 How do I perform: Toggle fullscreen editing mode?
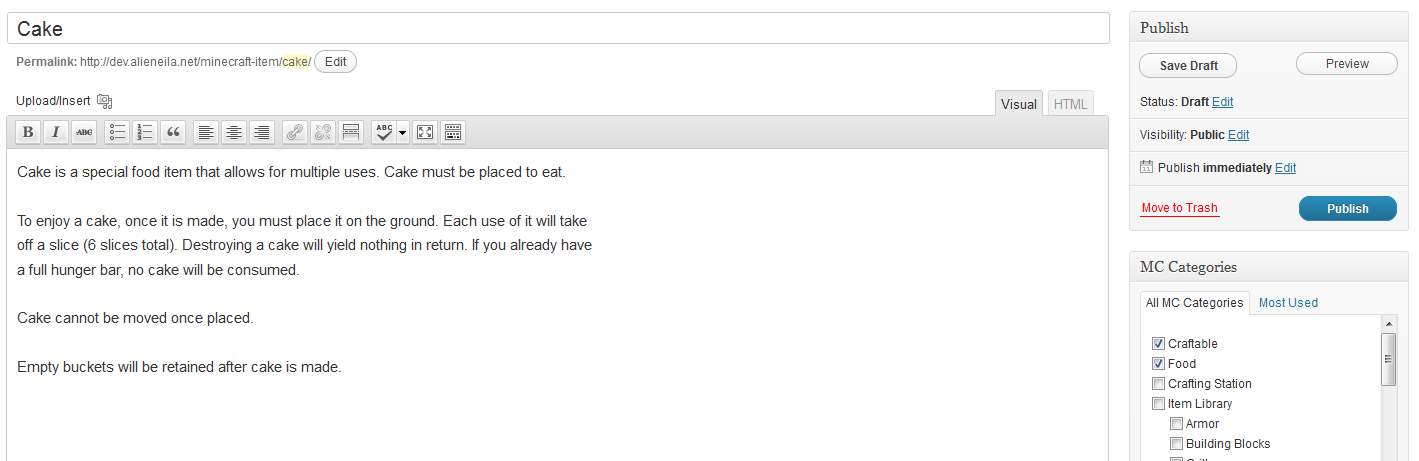click(x=424, y=132)
